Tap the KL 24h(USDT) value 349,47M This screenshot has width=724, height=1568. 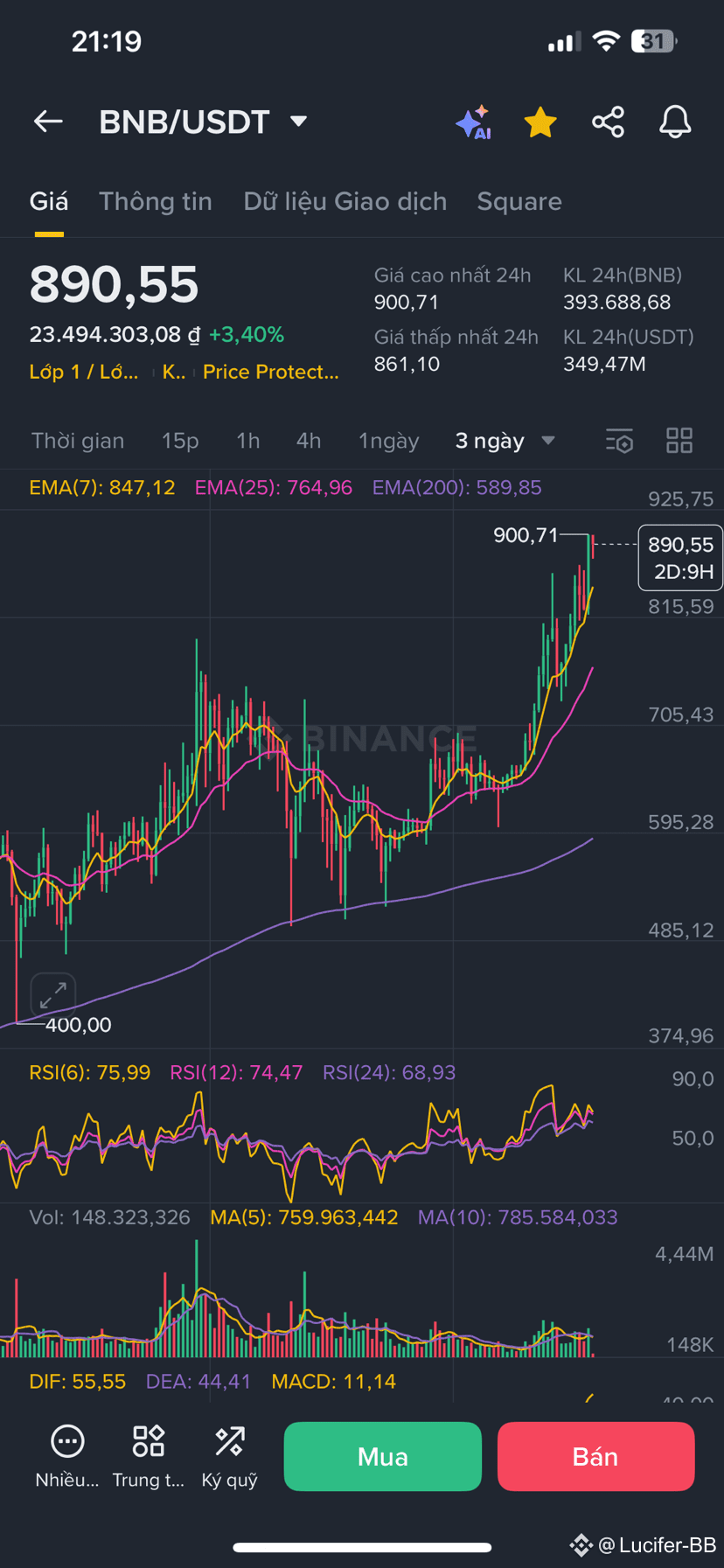(x=604, y=365)
